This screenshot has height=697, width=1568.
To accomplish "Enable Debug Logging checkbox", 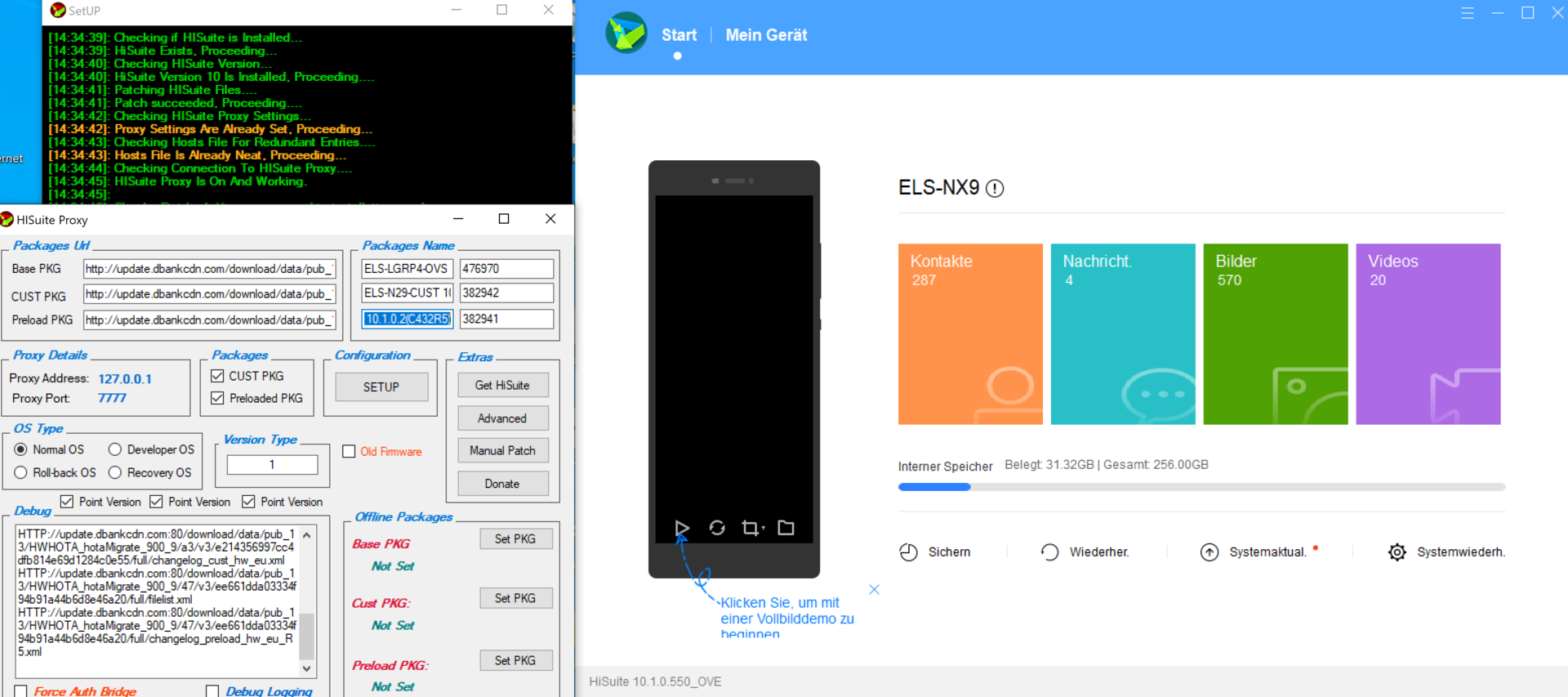I will [x=212, y=691].
